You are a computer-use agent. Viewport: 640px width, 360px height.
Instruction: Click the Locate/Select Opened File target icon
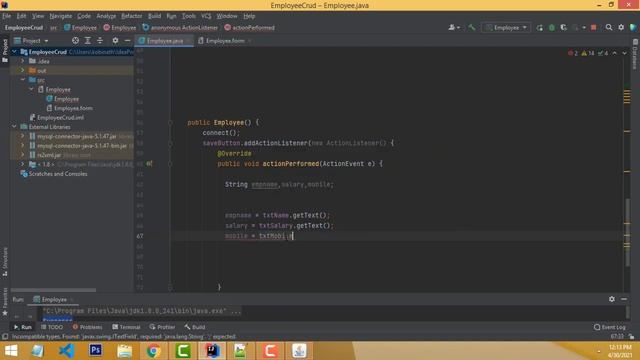coord(75,40)
